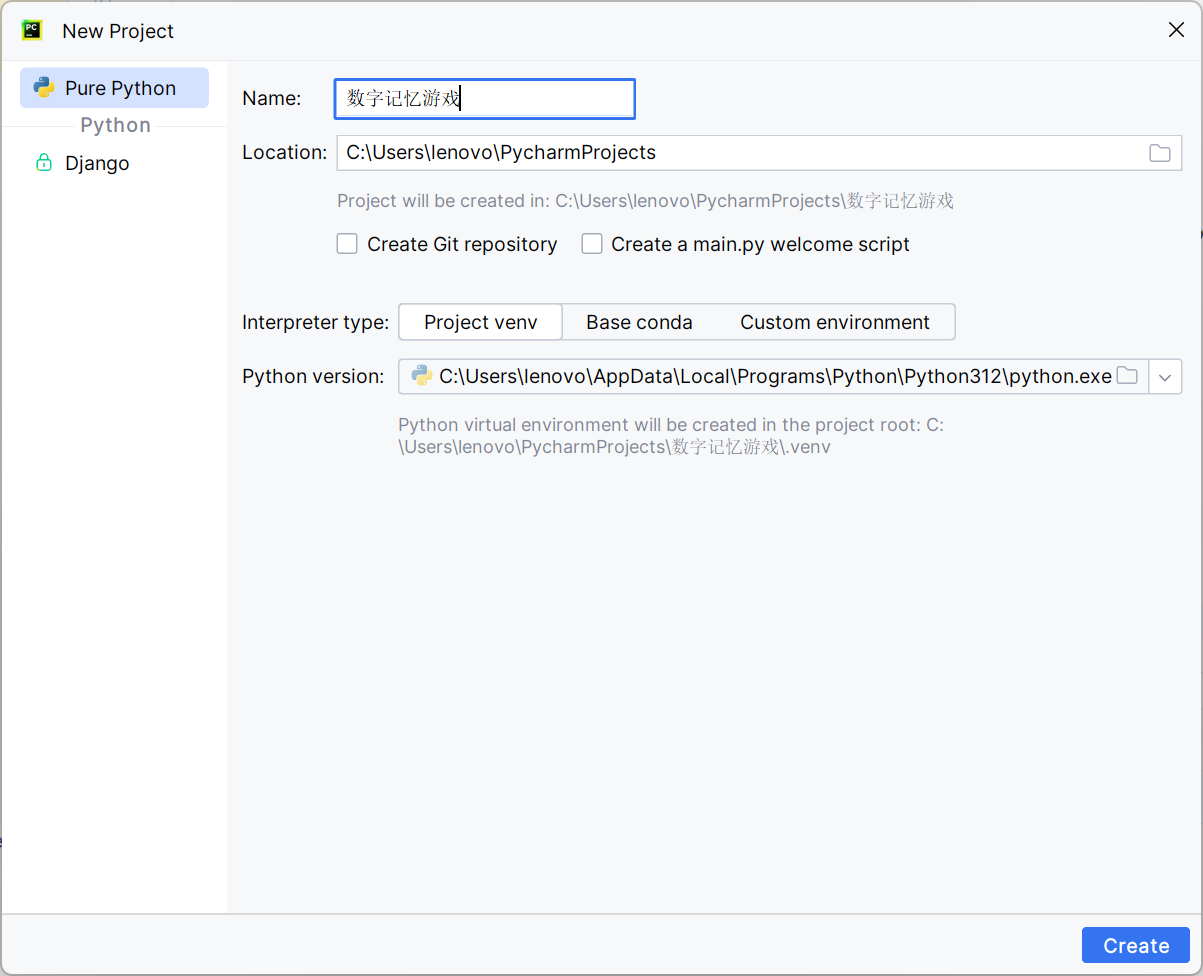Viewport: 1203px width, 976px height.
Task: Click the Django lock icon in sidebar
Action: tap(44, 163)
